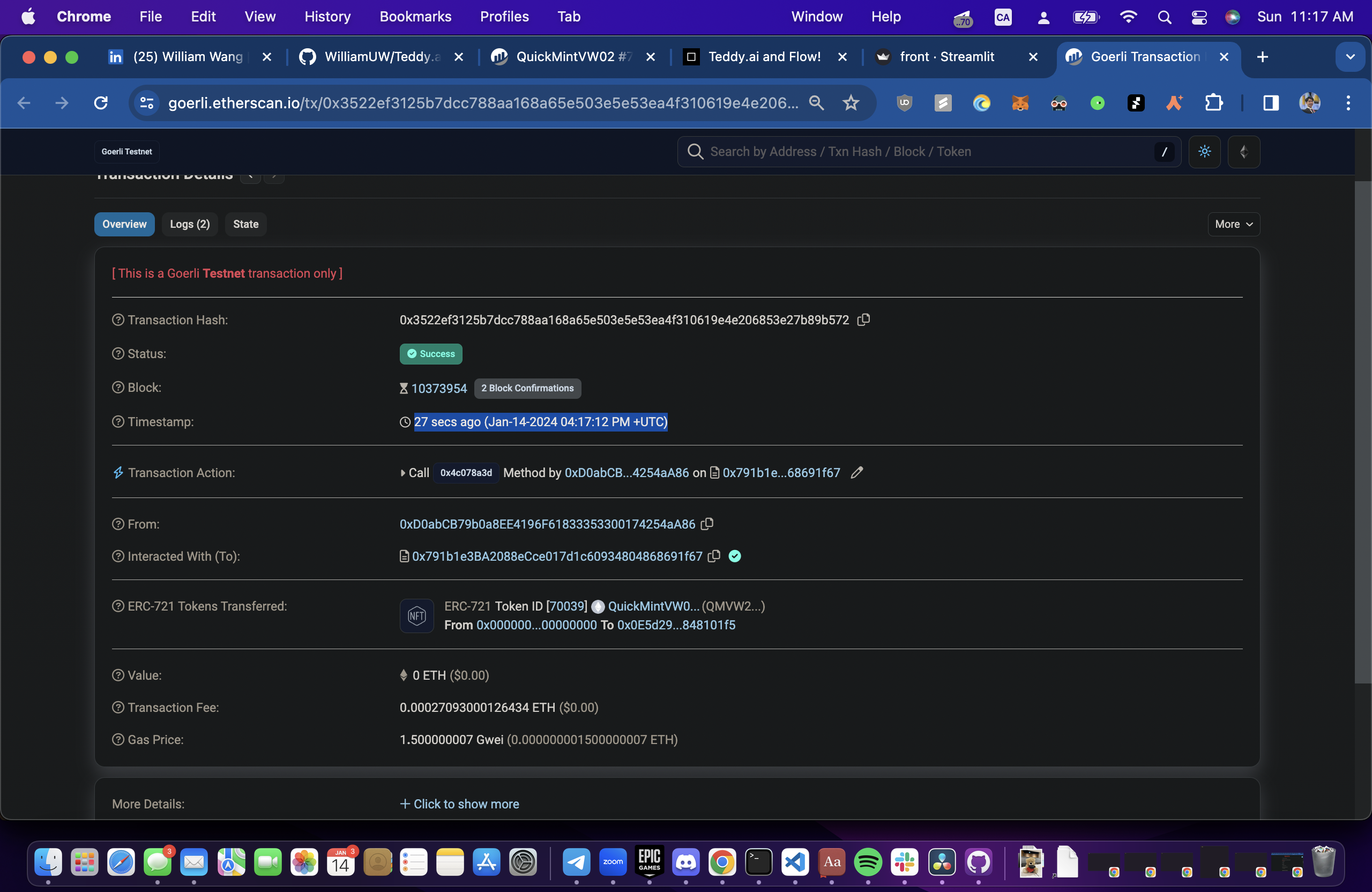Open the MetaMask fox extension
This screenshot has height=892, width=1372.
pos(1020,103)
